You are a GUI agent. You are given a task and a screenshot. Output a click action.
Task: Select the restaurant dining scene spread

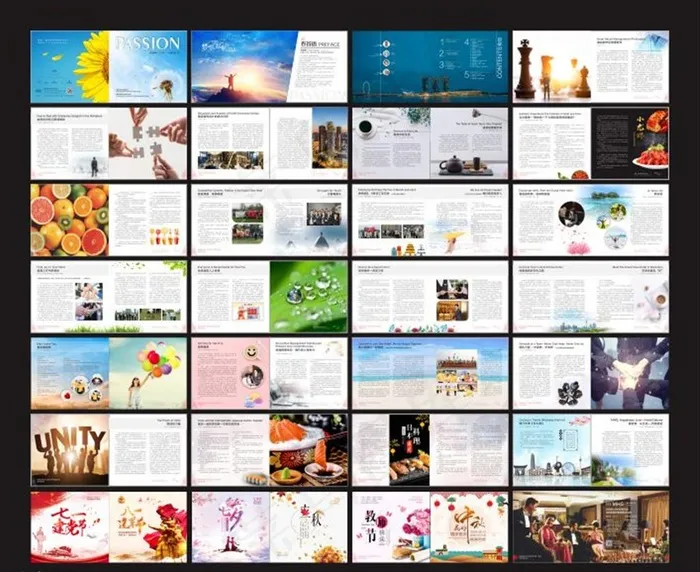590,526
